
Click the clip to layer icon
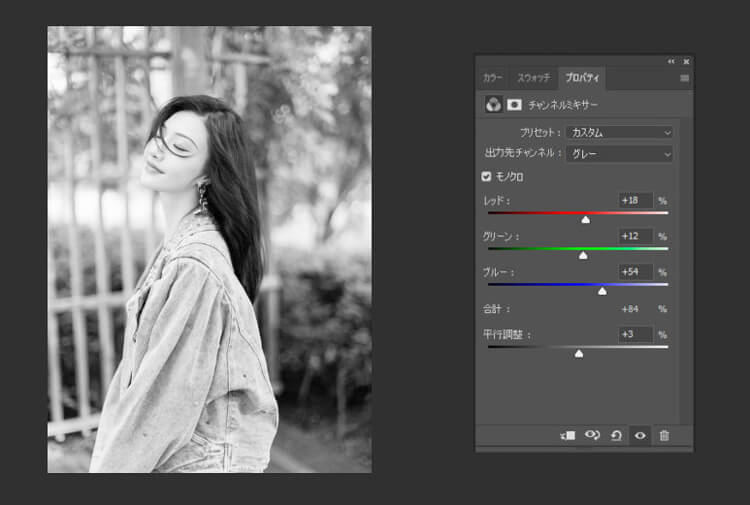point(567,435)
